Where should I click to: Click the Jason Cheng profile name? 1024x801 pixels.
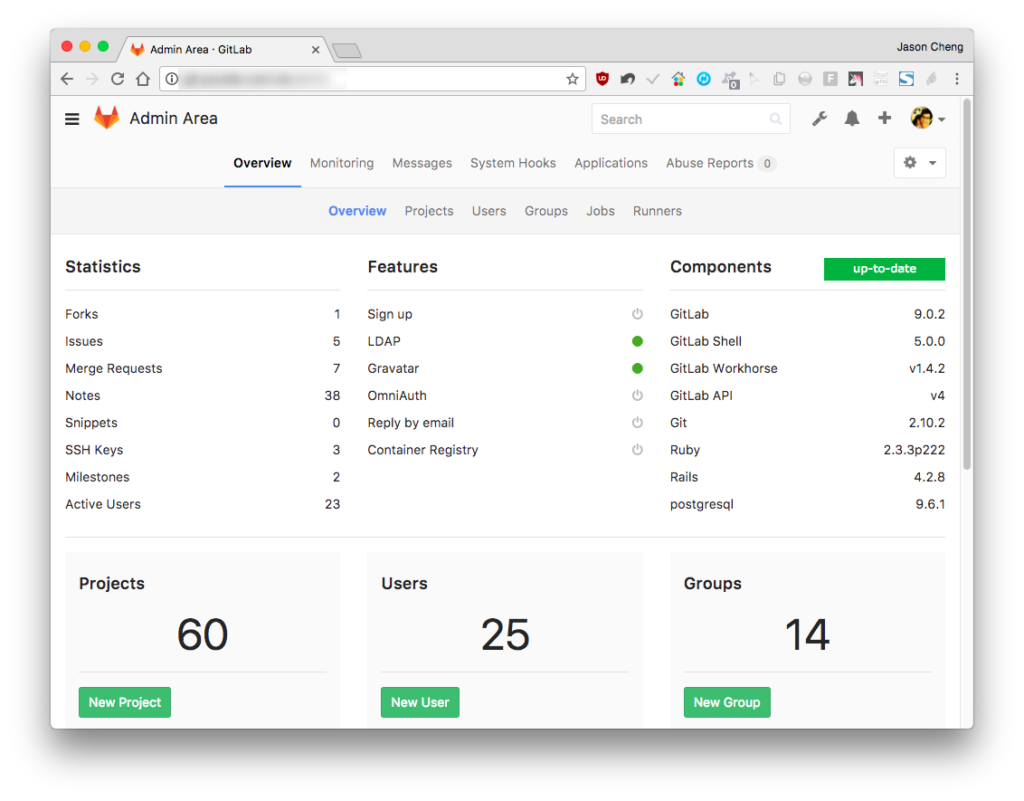click(x=930, y=47)
